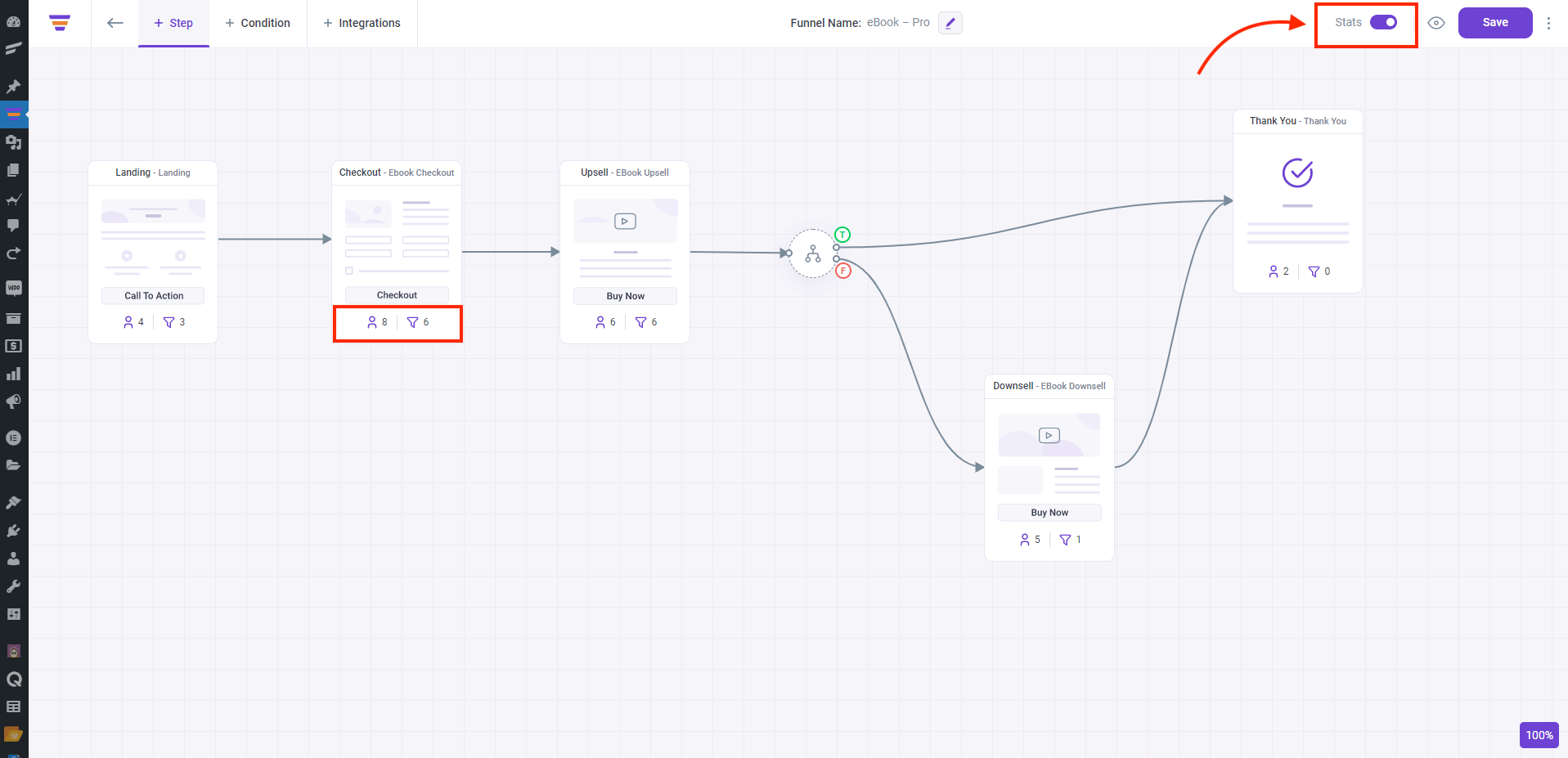Click the funnel name 'eBook – Pro'
Image resolution: width=1568 pixels, height=758 pixels.
point(898,23)
